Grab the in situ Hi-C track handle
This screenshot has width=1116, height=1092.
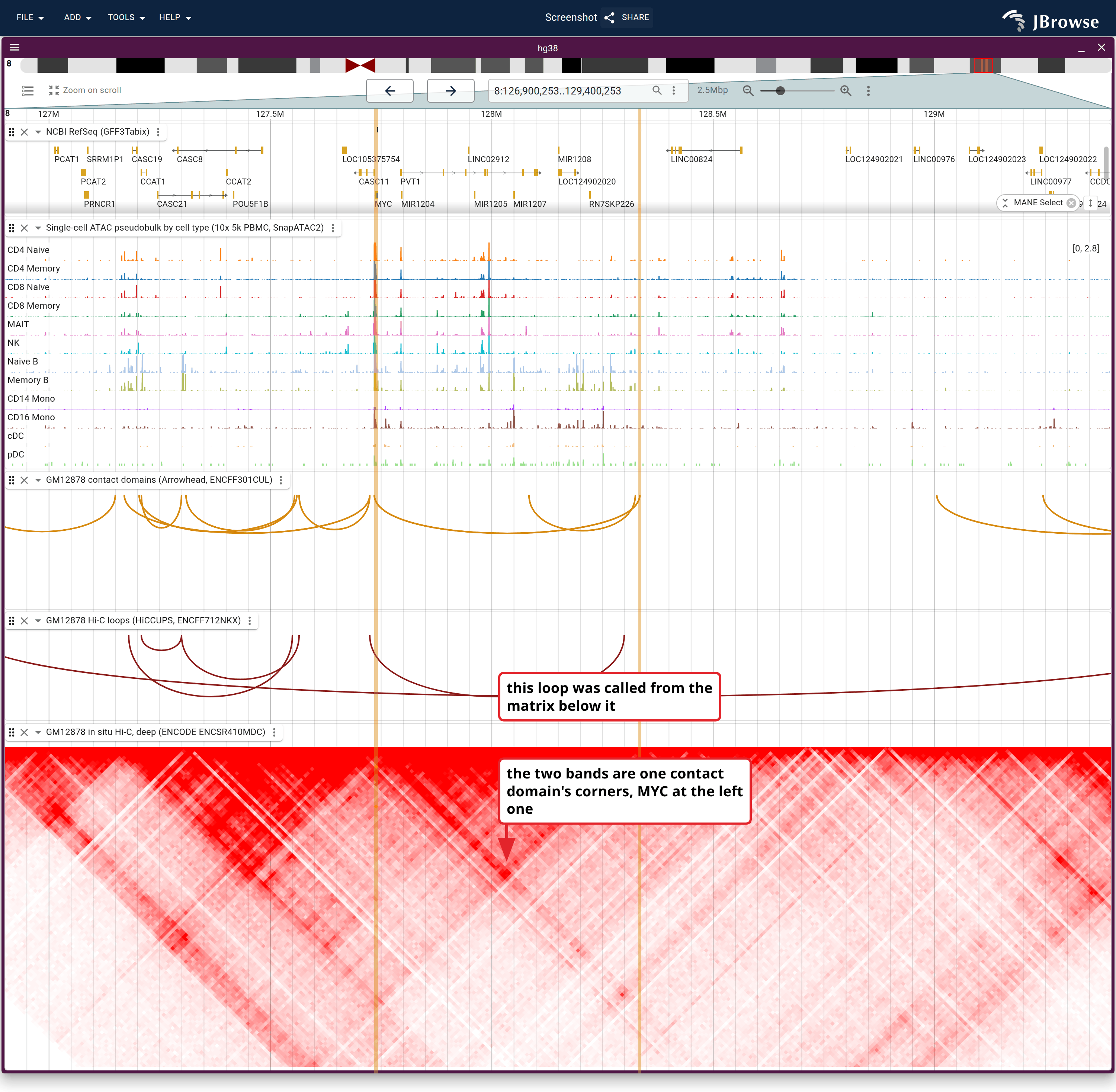click(12, 732)
